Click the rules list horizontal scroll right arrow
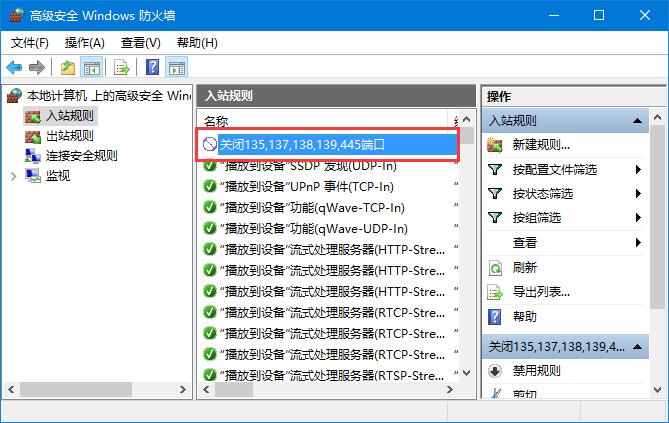669x423 pixels. click(449, 389)
